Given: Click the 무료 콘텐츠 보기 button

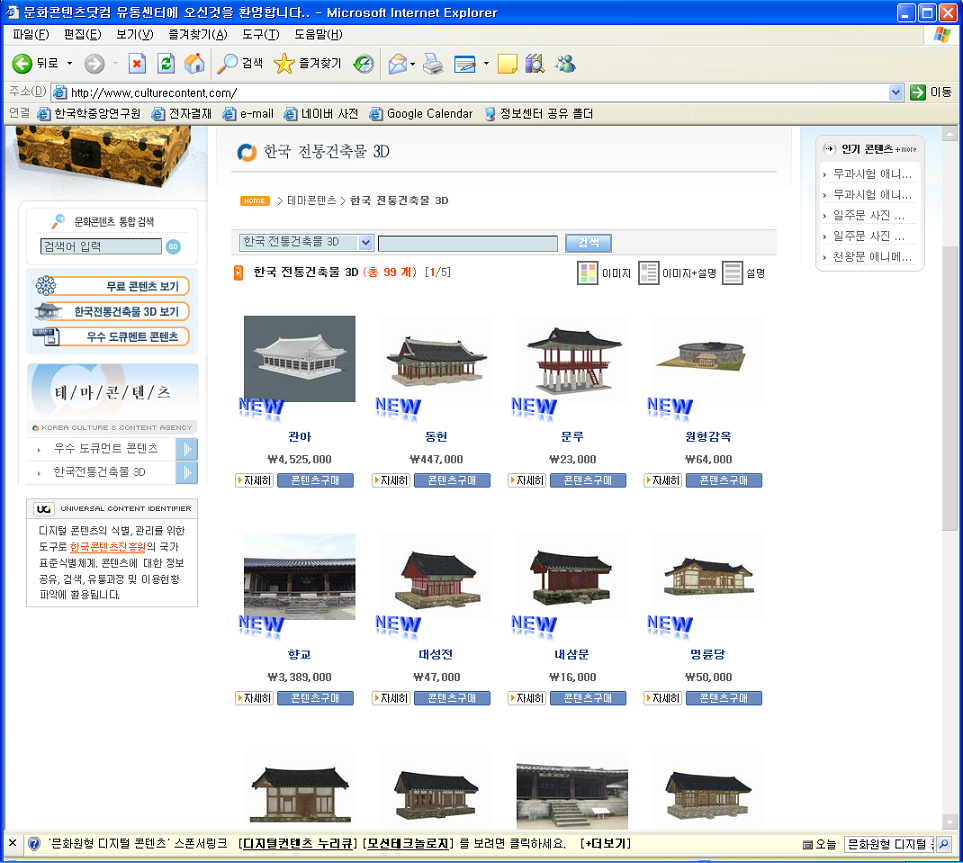Looking at the screenshot, I should pyautogui.click(x=113, y=286).
